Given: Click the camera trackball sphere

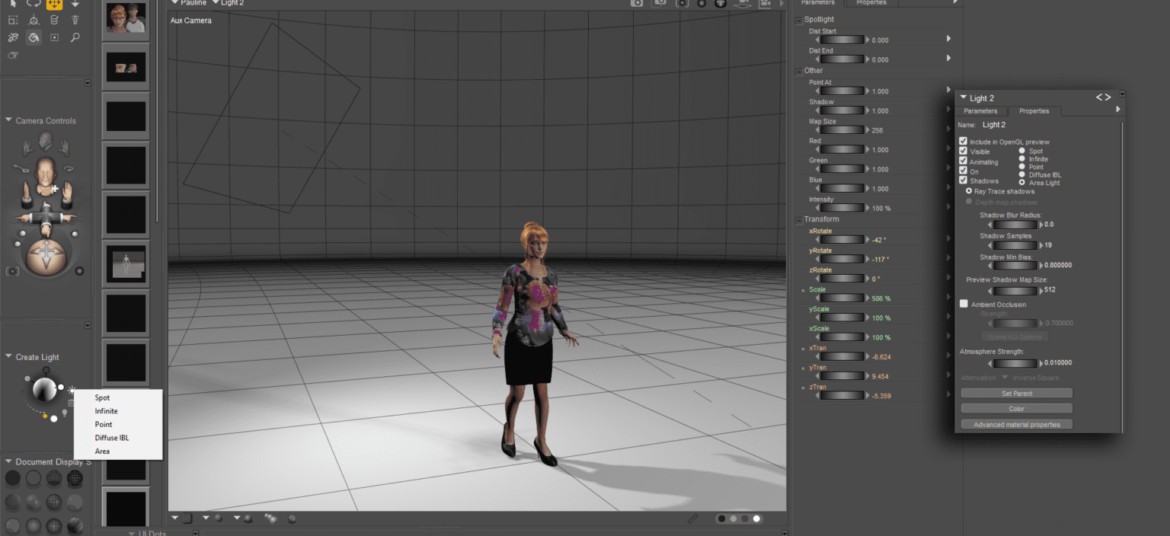Looking at the screenshot, I should 46,258.
